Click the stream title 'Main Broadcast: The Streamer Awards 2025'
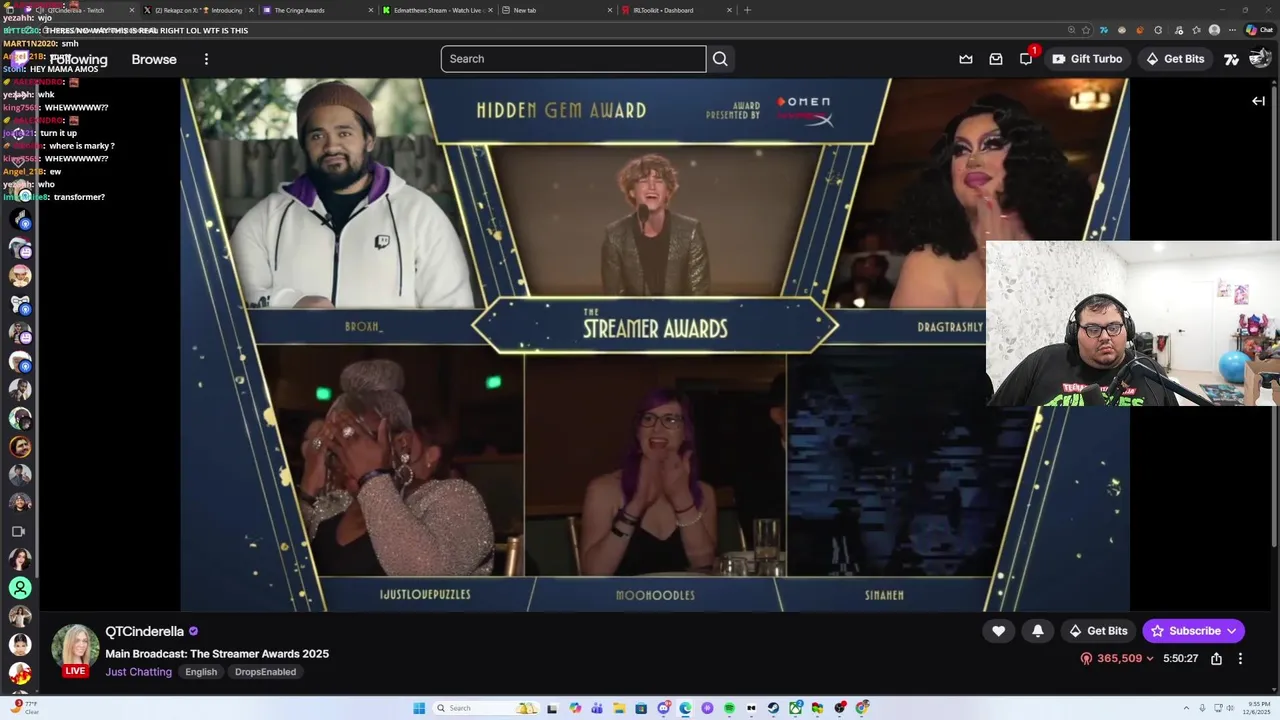The image size is (1280, 720). point(217,654)
